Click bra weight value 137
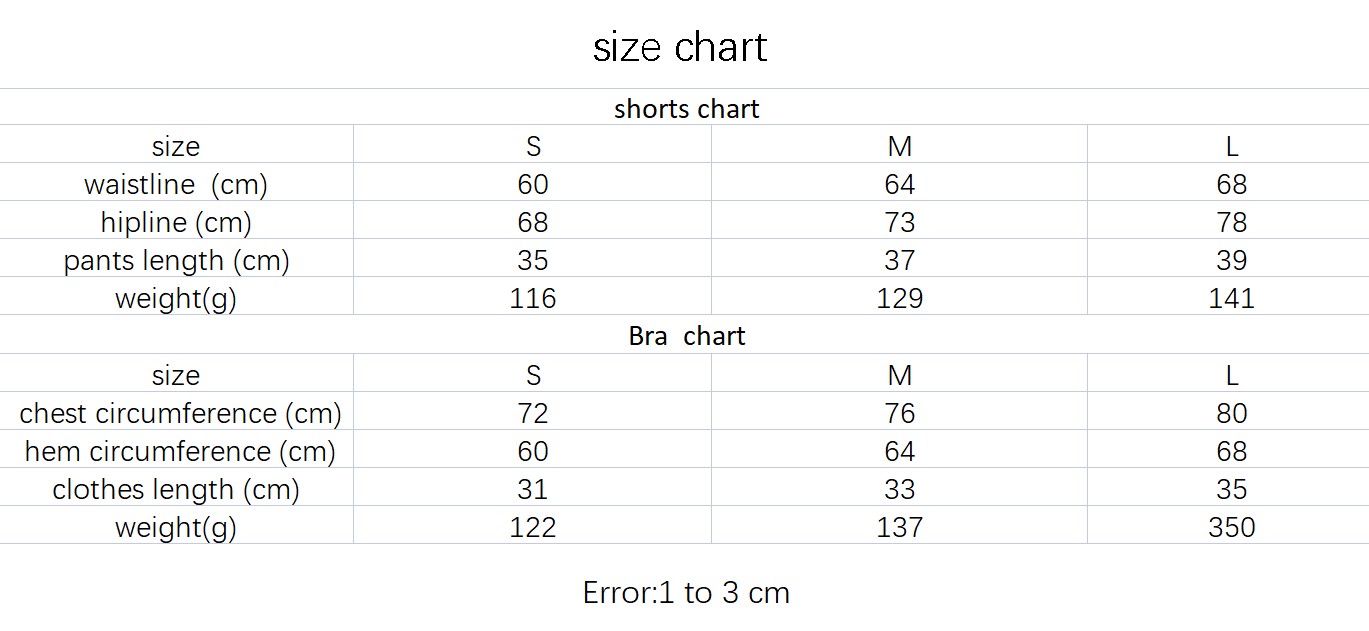1369x631 pixels. pos(899,527)
